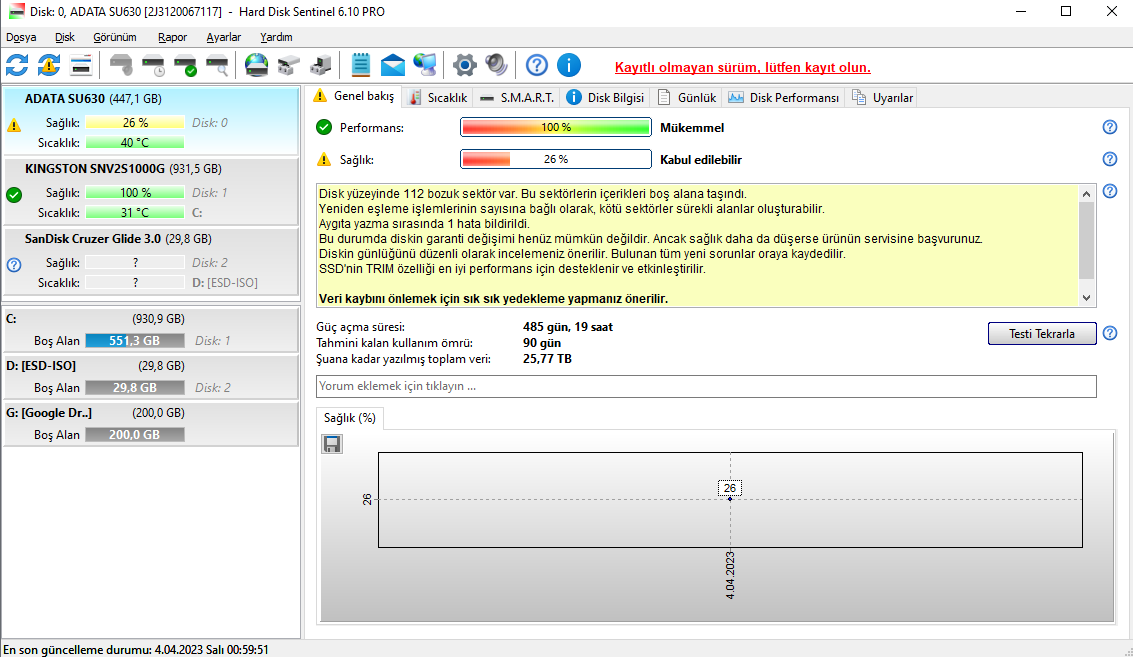Click help icon beside the description text box
The image size is (1133, 657).
click(1110, 192)
